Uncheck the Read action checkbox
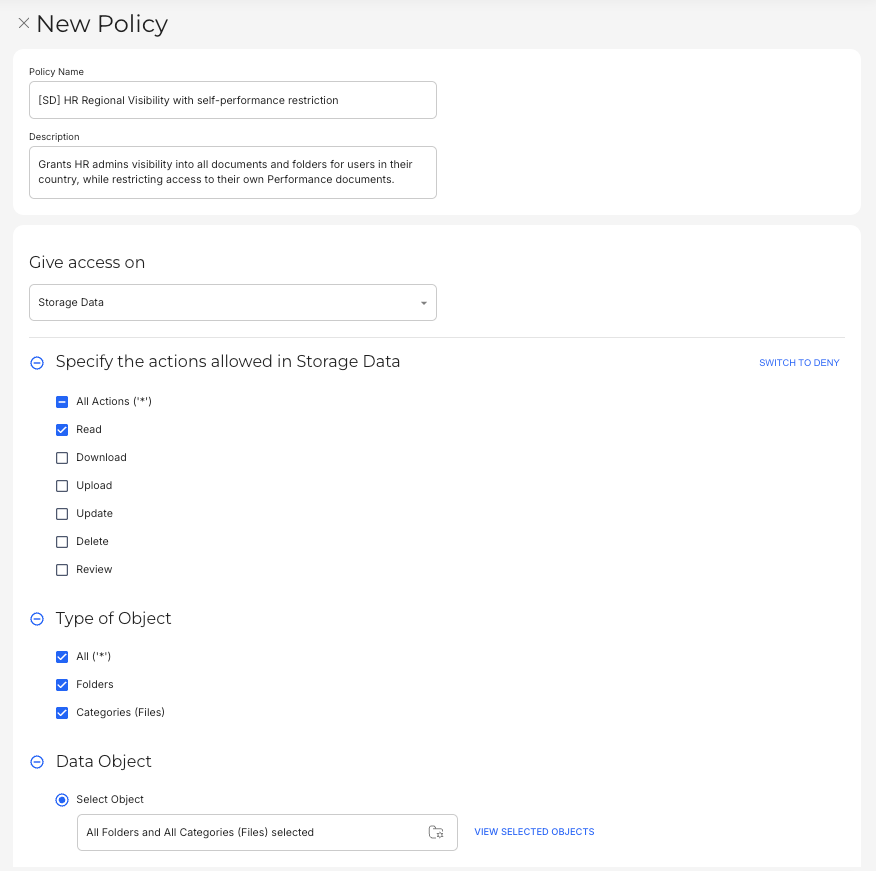Viewport: 876px width, 871px height. coord(62,430)
